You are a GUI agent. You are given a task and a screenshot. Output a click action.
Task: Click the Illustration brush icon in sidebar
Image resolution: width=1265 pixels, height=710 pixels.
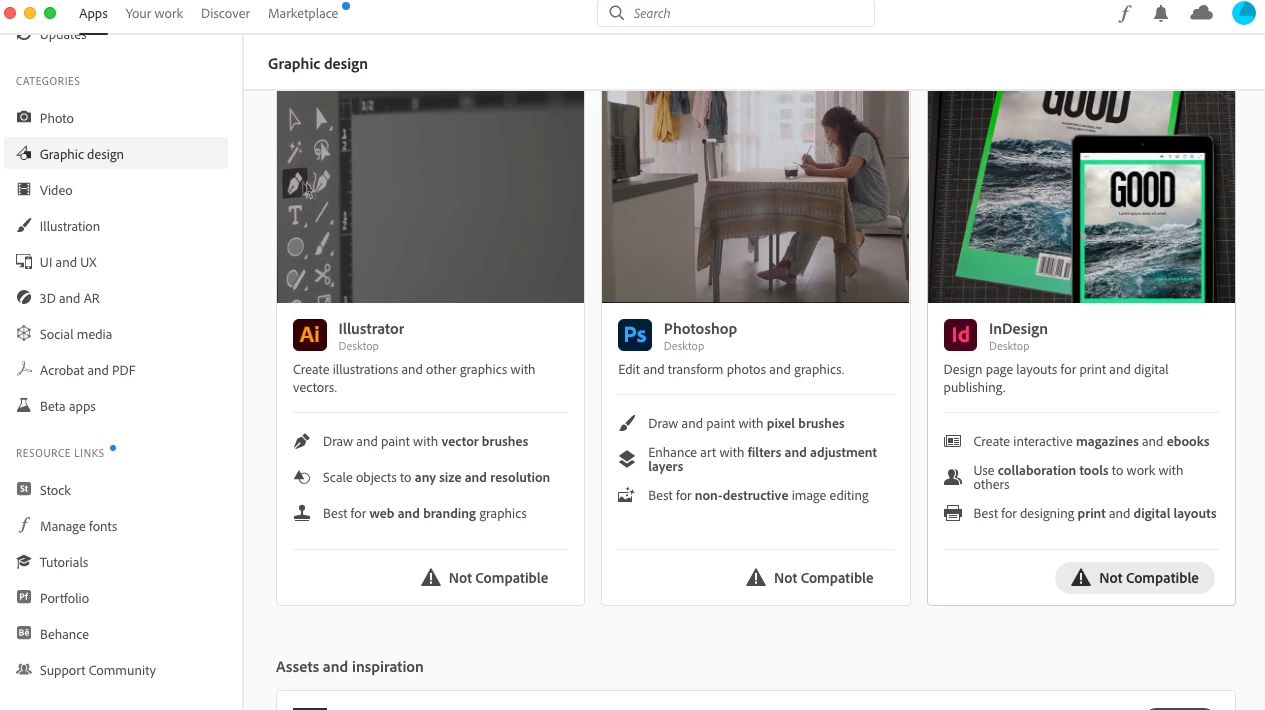pyautogui.click(x=24, y=226)
